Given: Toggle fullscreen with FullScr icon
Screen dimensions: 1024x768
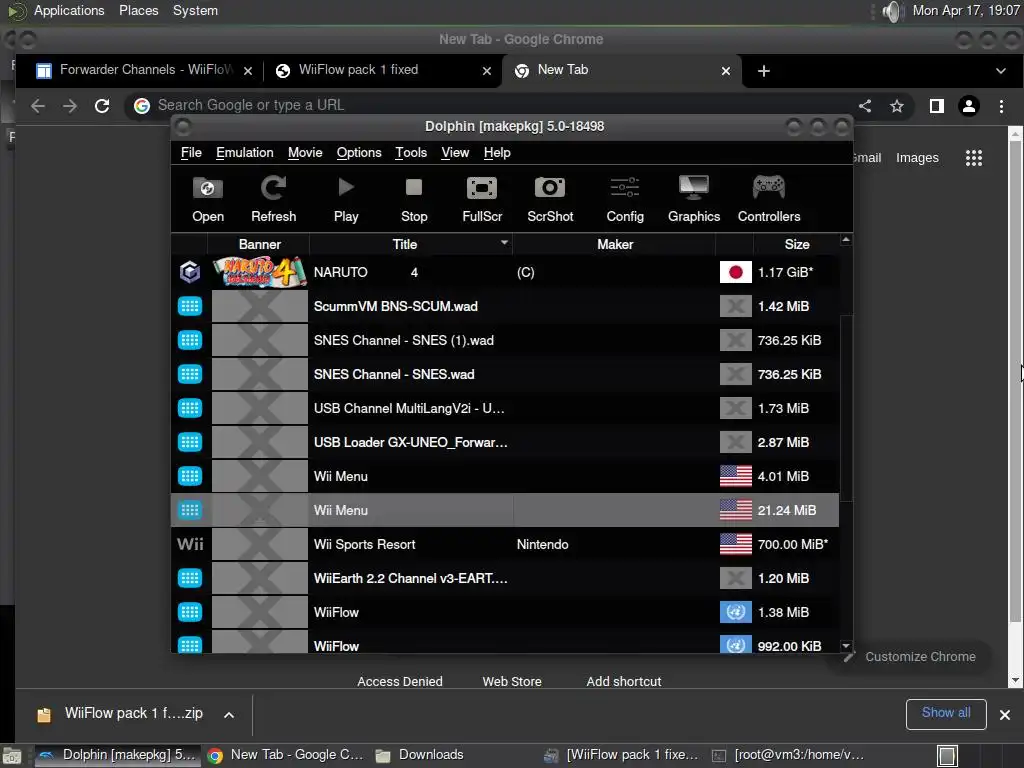Looking at the screenshot, I should (482, 199).
